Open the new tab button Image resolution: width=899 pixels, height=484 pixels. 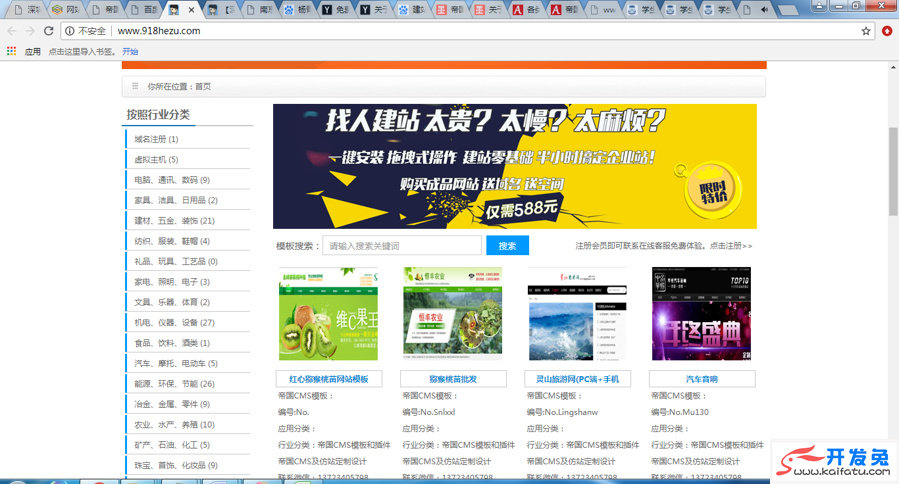(789, 10)
